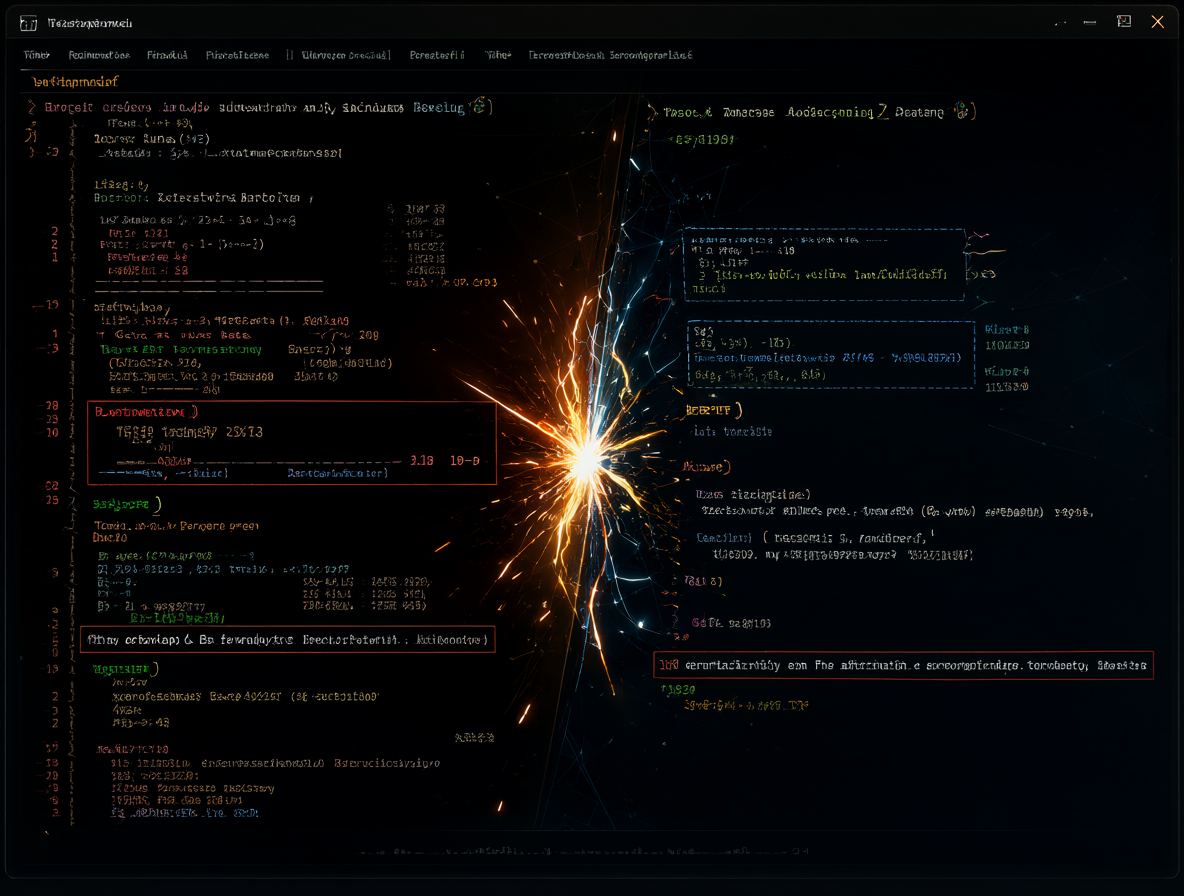
Task: Open the bracketed menu item in the menu bar
Action: [x=339, y=55]
